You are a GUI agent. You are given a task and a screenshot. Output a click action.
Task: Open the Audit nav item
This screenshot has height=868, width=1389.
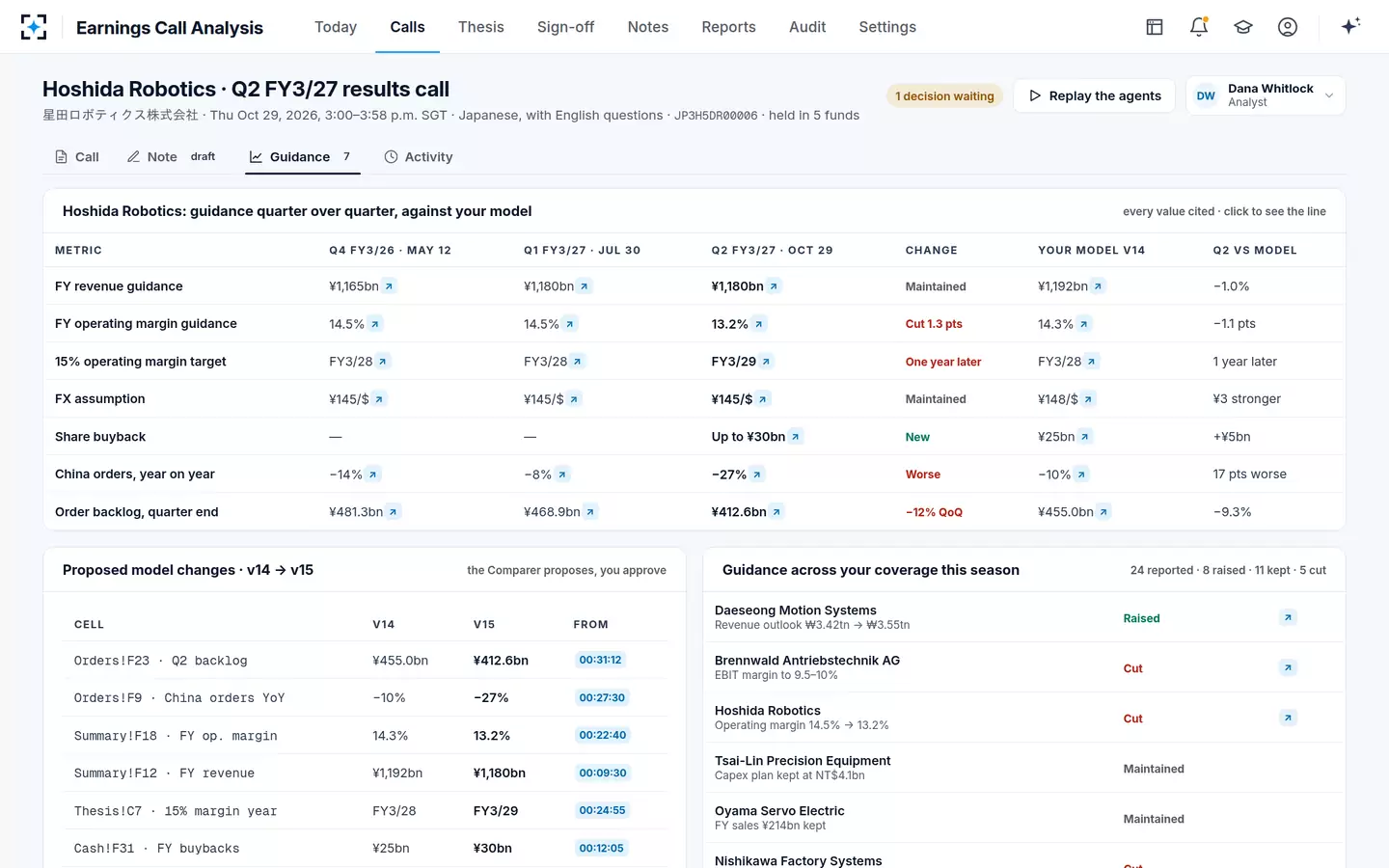(807, 27)
